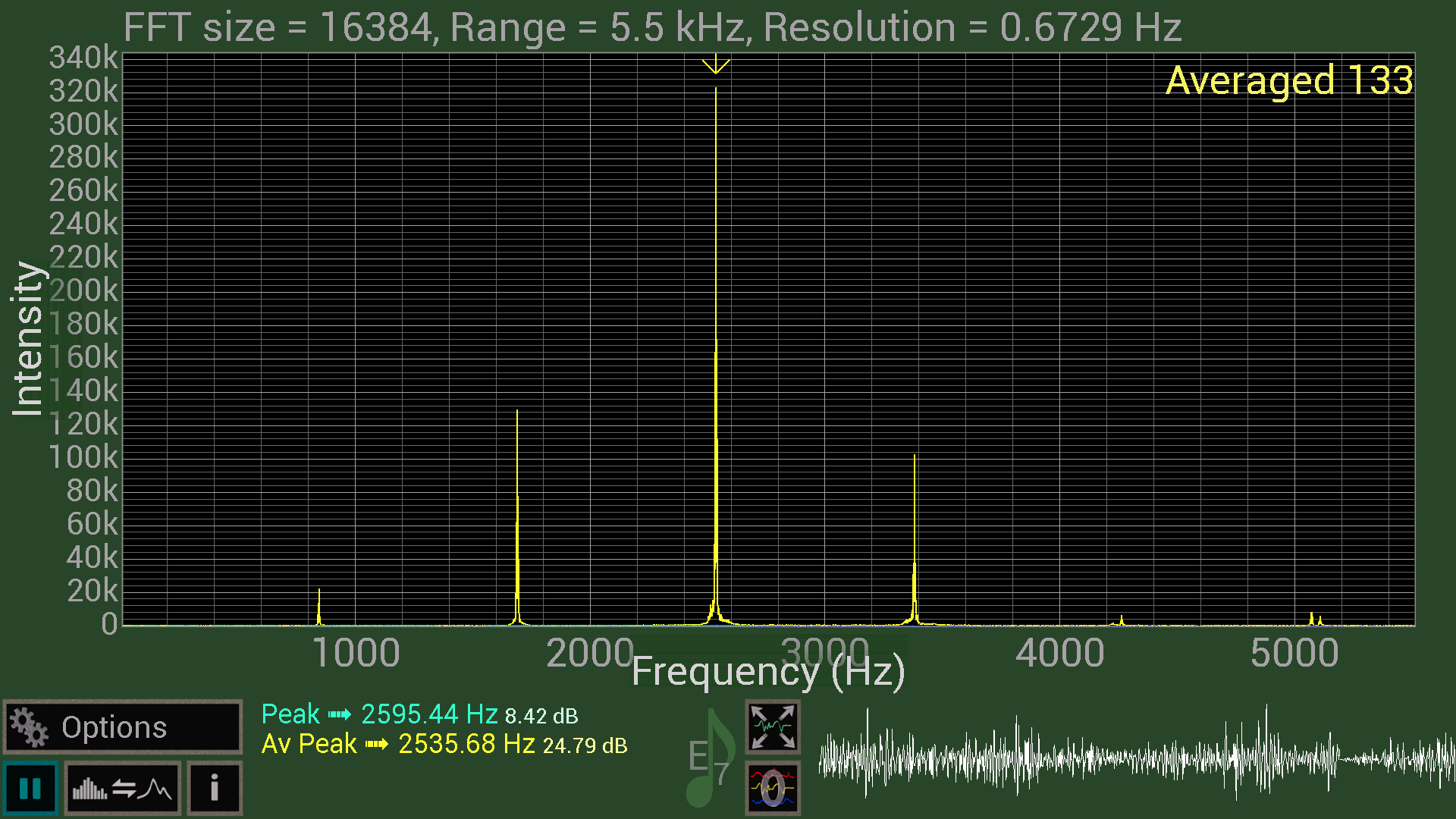Click the yellow peak marker arrow above the graph
This screenshot has height=819, width=1456.
[x=715, y=66]
